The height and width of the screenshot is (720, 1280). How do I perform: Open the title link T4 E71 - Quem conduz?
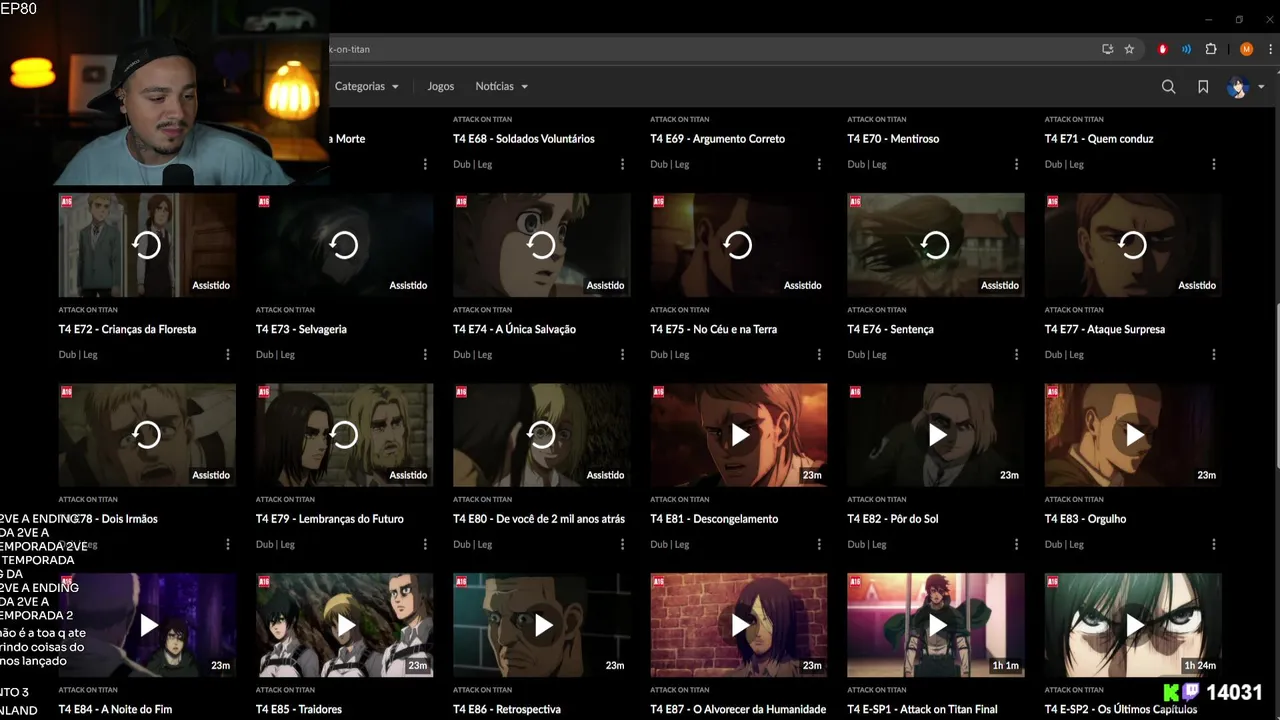click(1099, 139)
